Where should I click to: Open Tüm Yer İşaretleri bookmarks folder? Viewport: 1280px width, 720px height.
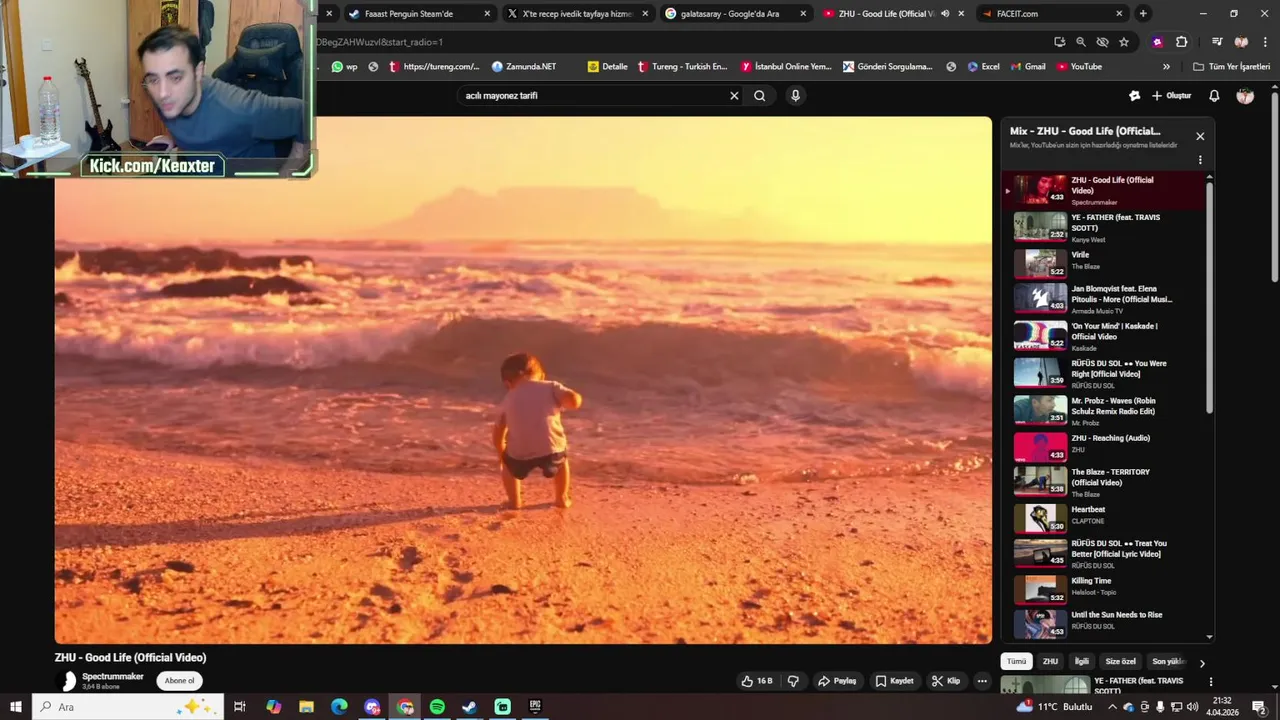1231,67
